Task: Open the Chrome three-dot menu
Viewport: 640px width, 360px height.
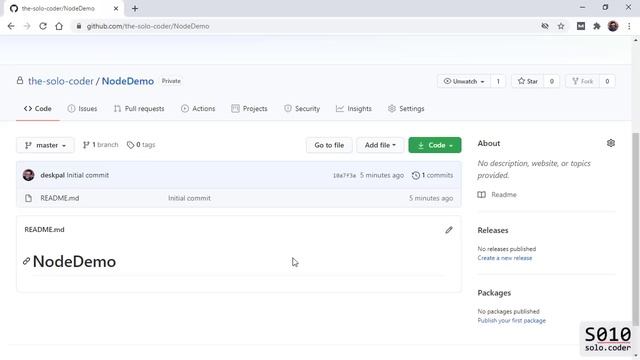Action: 629,26
